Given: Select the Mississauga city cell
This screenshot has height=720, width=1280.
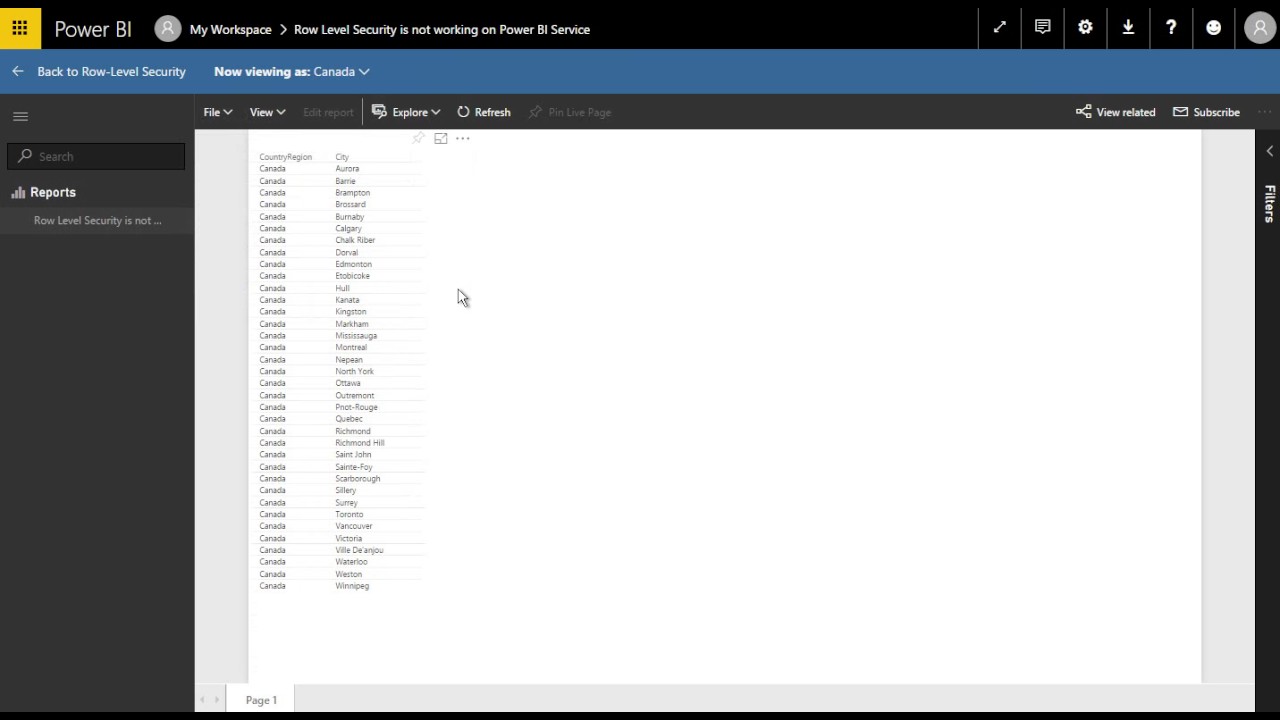Looking at the screenshot, I should click(x=356, y=336).
